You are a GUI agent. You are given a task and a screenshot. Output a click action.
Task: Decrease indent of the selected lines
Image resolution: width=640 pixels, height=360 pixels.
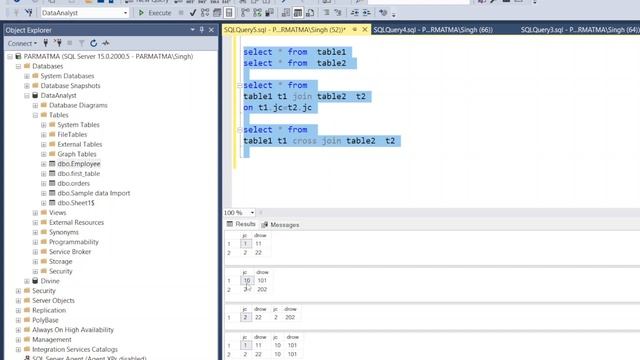[354, 13]
